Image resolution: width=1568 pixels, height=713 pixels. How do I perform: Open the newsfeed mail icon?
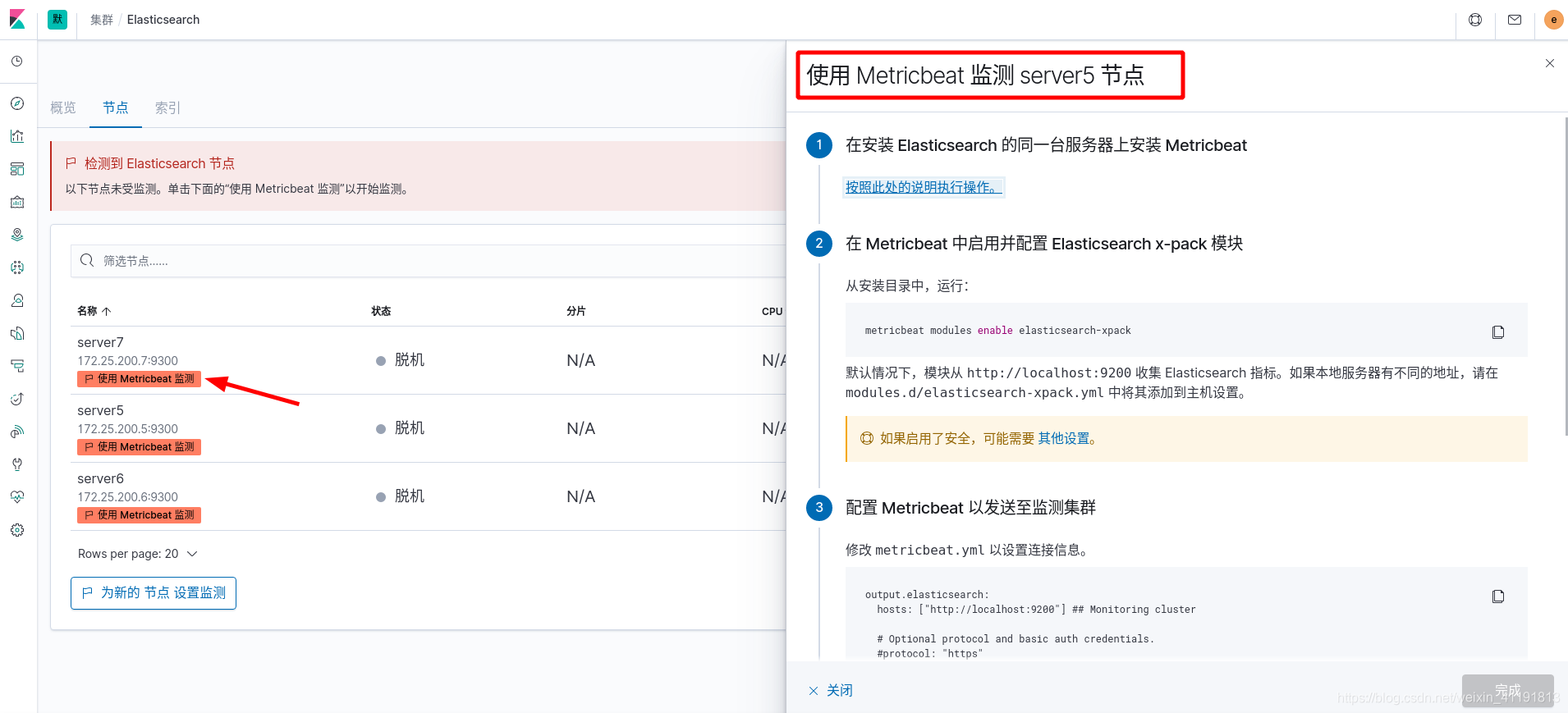click(x=1515, y=20)
